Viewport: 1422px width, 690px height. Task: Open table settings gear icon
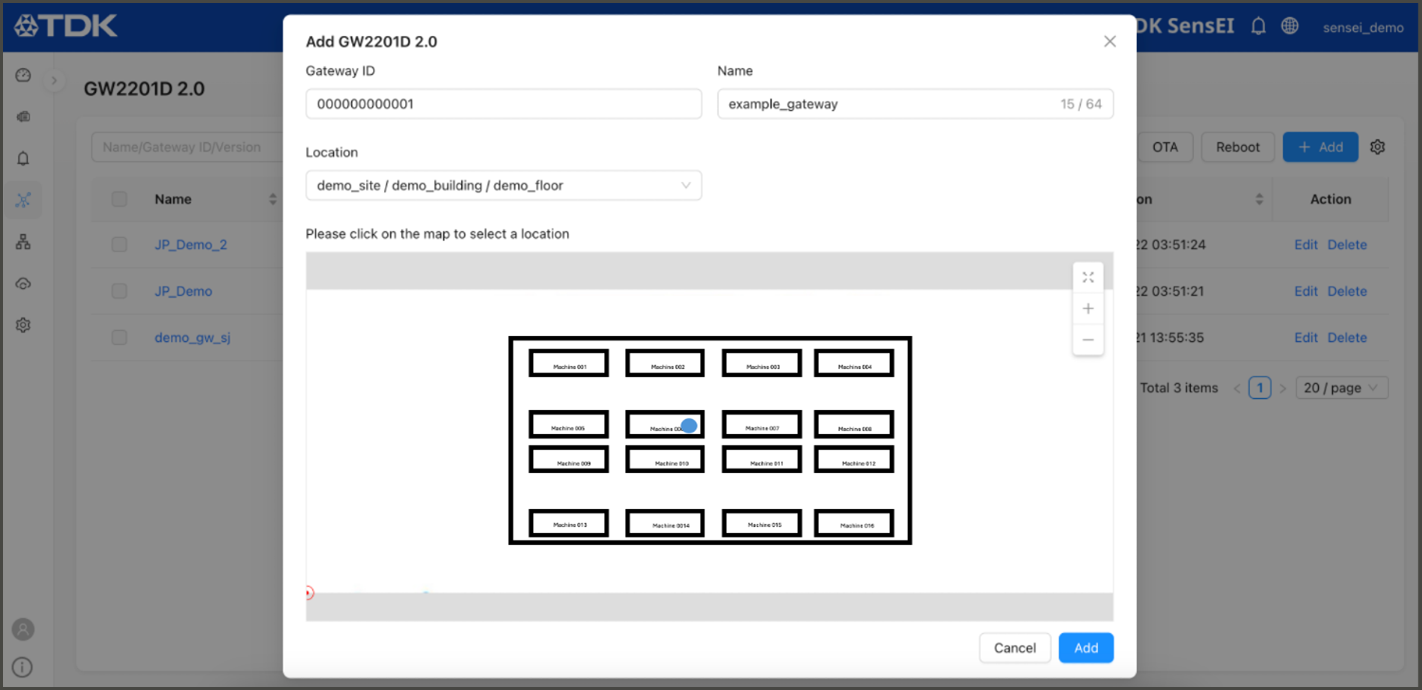[1377, 147]
